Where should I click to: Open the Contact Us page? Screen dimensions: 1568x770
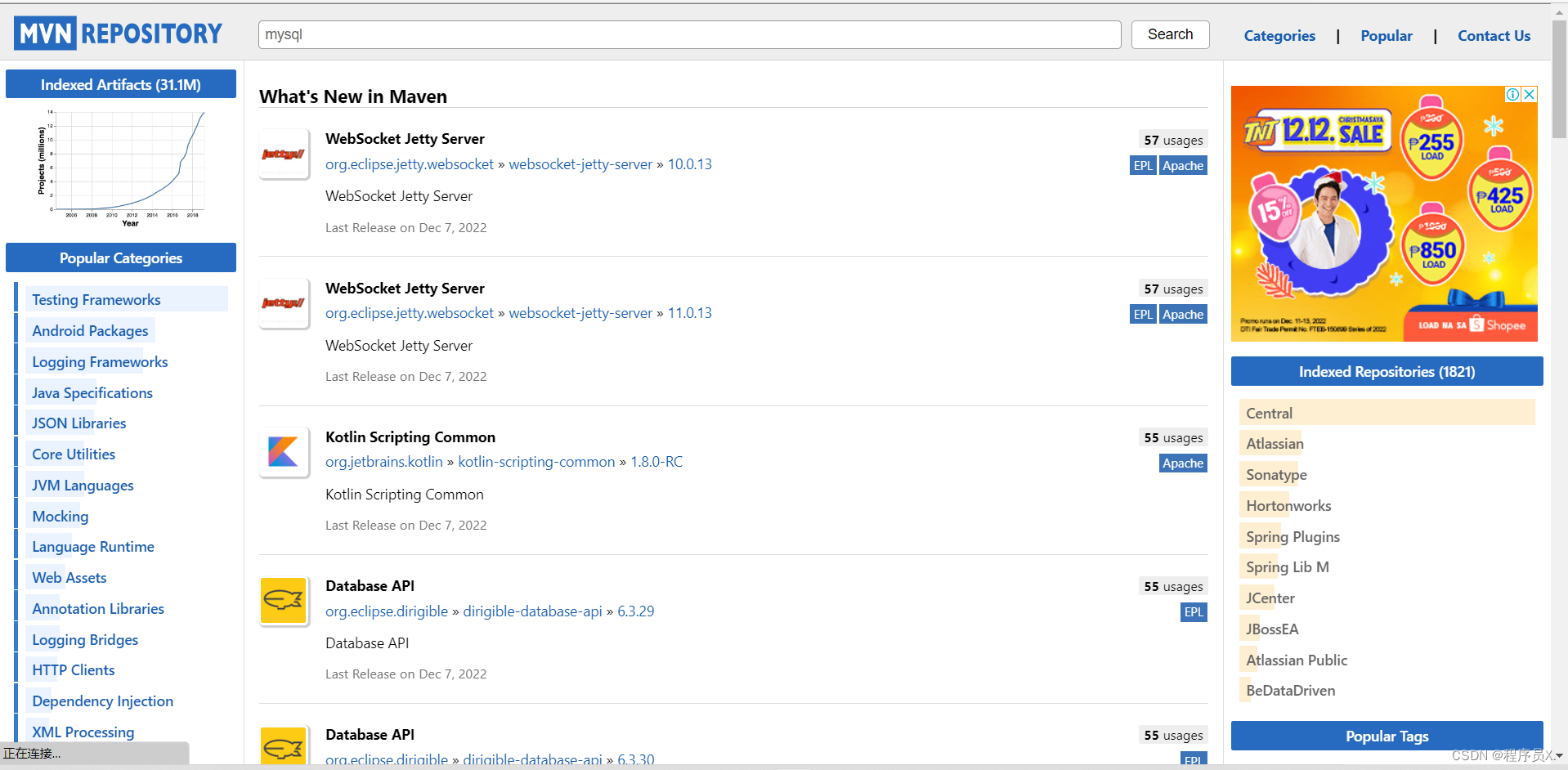(x=1494, y=36)
